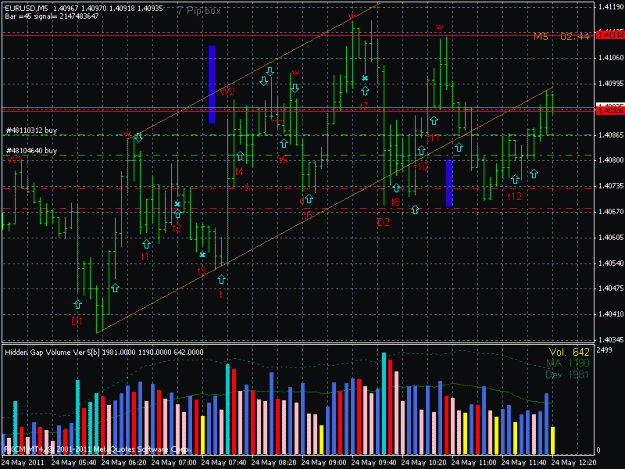The width and height of the screenshot is (625, 469).
Task: Click the '24 May 07:00' time axis label
Action: 174,463
